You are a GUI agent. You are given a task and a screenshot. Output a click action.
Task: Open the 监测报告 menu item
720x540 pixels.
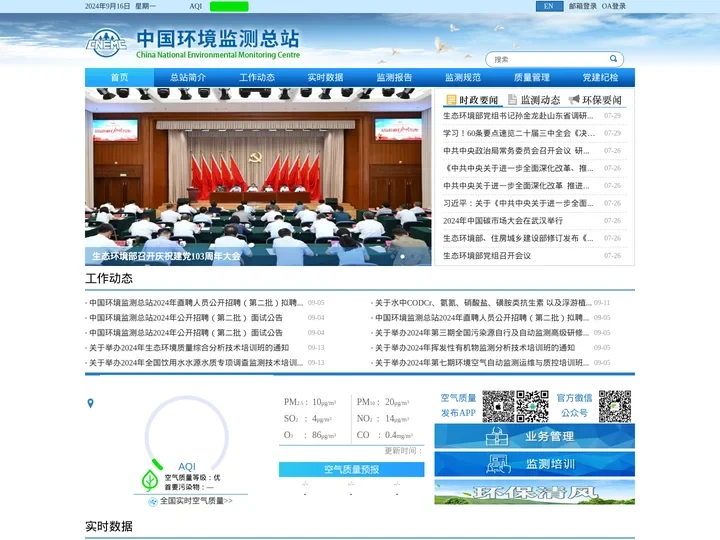[x=394, y=77]
